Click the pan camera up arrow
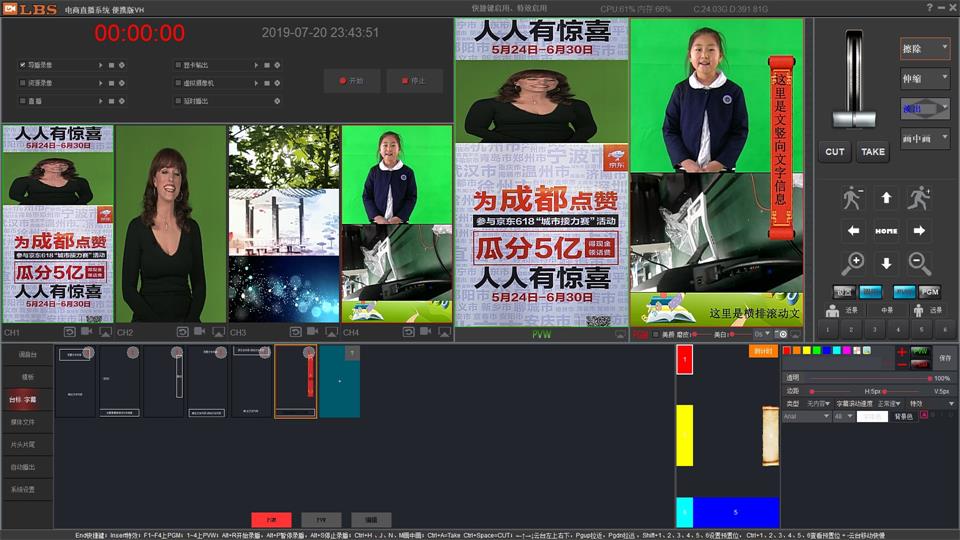 point(886,198)
